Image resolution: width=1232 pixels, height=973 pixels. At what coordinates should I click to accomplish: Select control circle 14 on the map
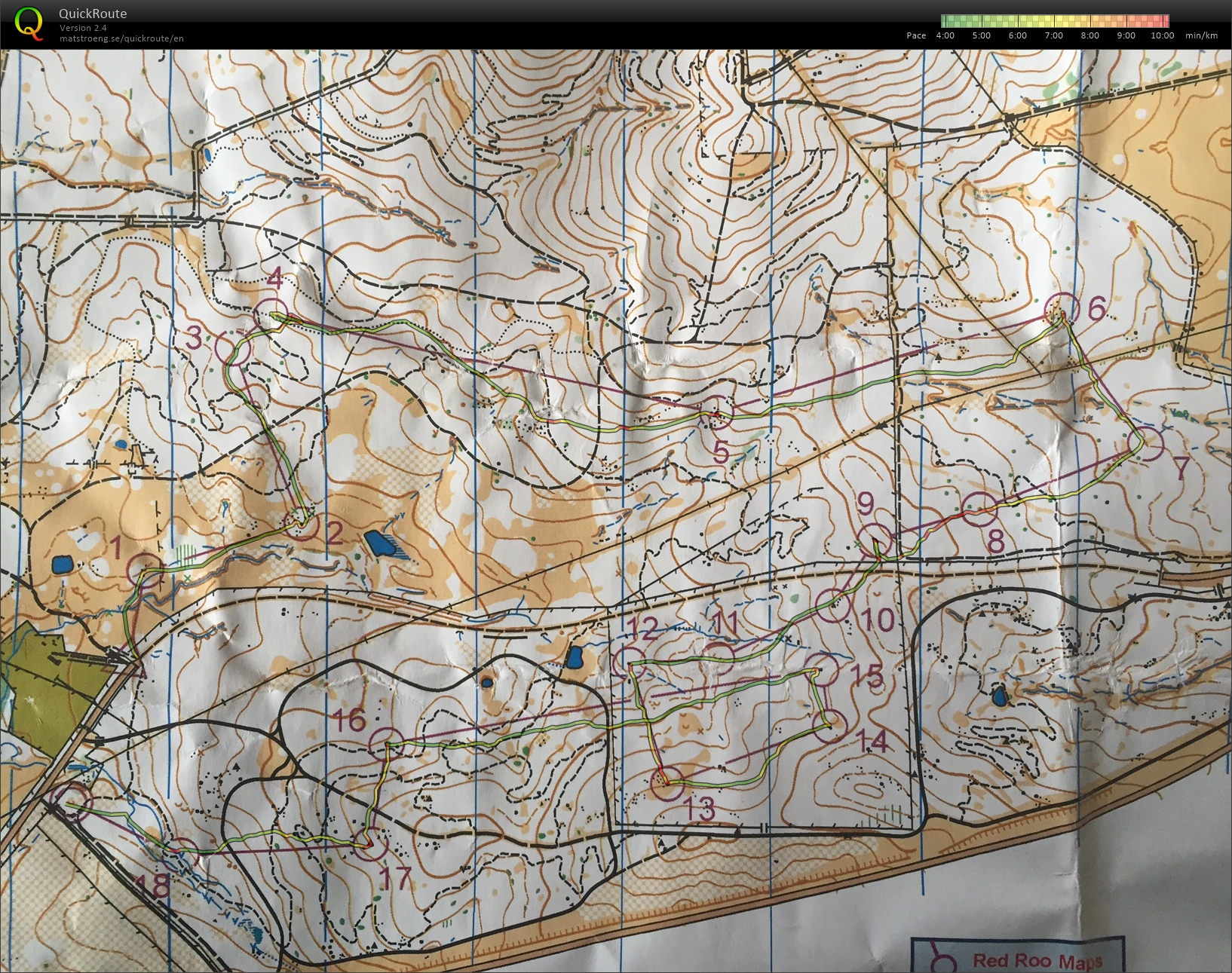tap(831, 726)
